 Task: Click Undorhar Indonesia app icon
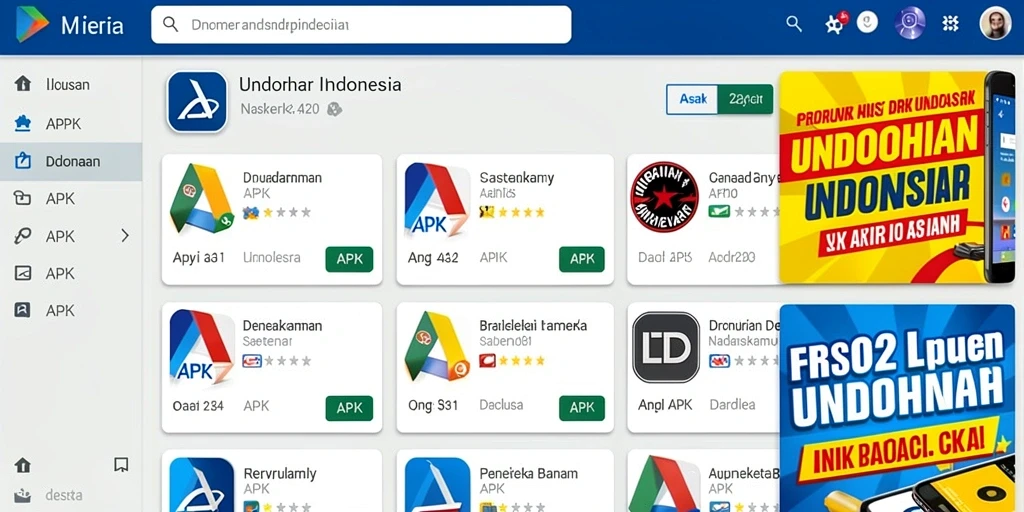197,102
